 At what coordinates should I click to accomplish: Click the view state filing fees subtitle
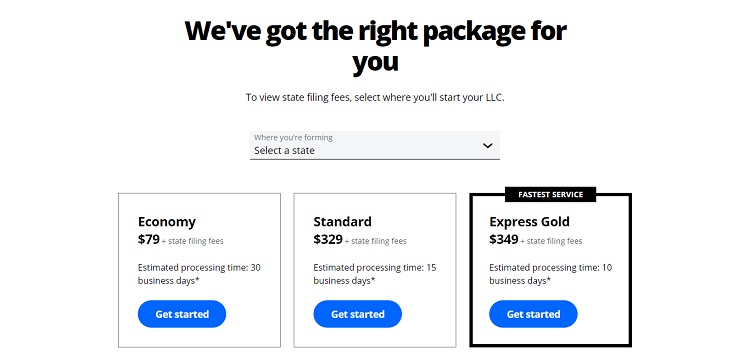click(x=375, y=98)
